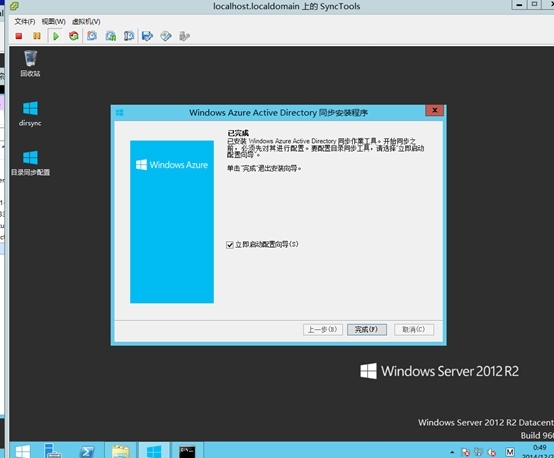This screenshot has height=458, width=554.
Task: Click the action center flag tray icon
Action: tap(466, 452)
